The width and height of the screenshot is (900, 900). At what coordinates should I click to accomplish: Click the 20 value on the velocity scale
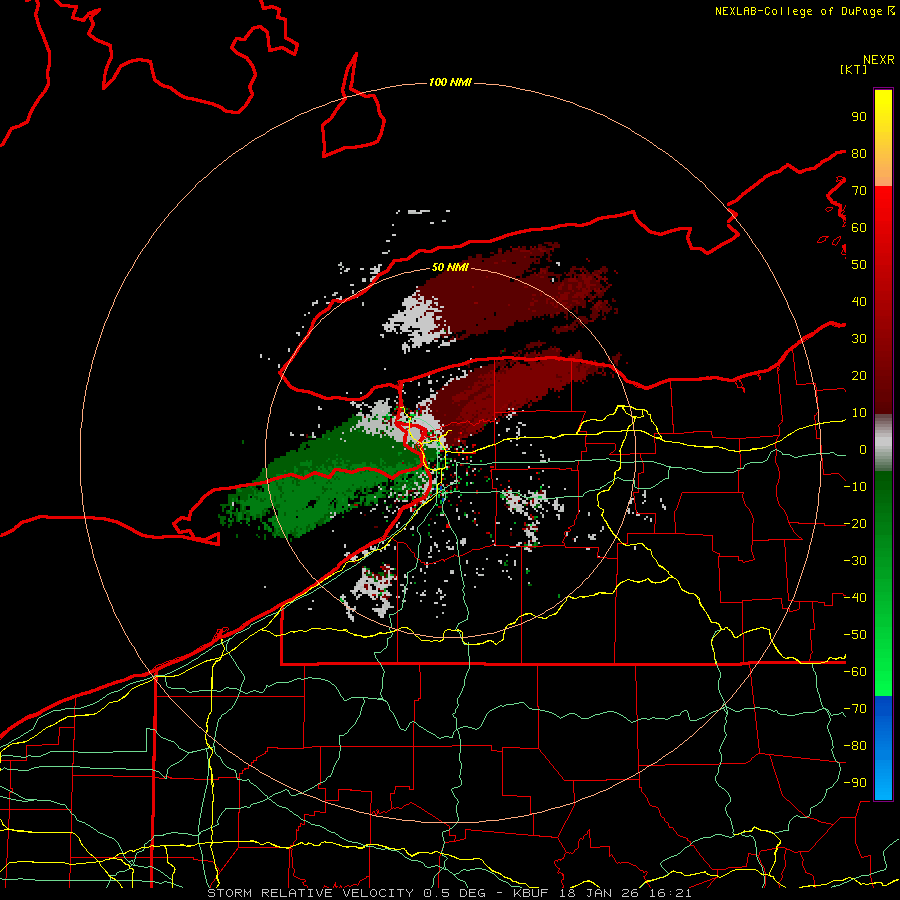(859, 375)
